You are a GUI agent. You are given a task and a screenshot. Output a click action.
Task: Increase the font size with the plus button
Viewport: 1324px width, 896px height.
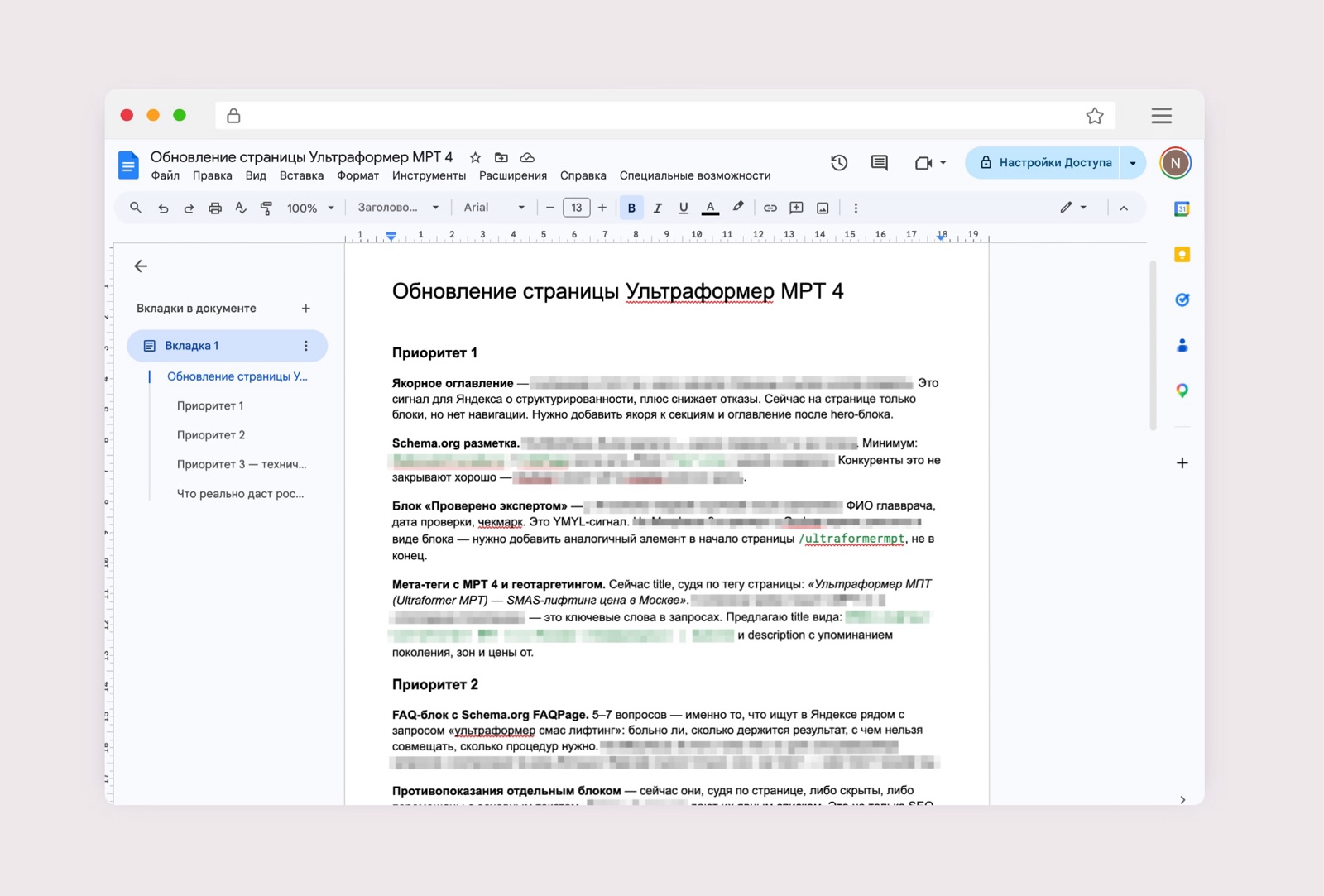[602, 208]
